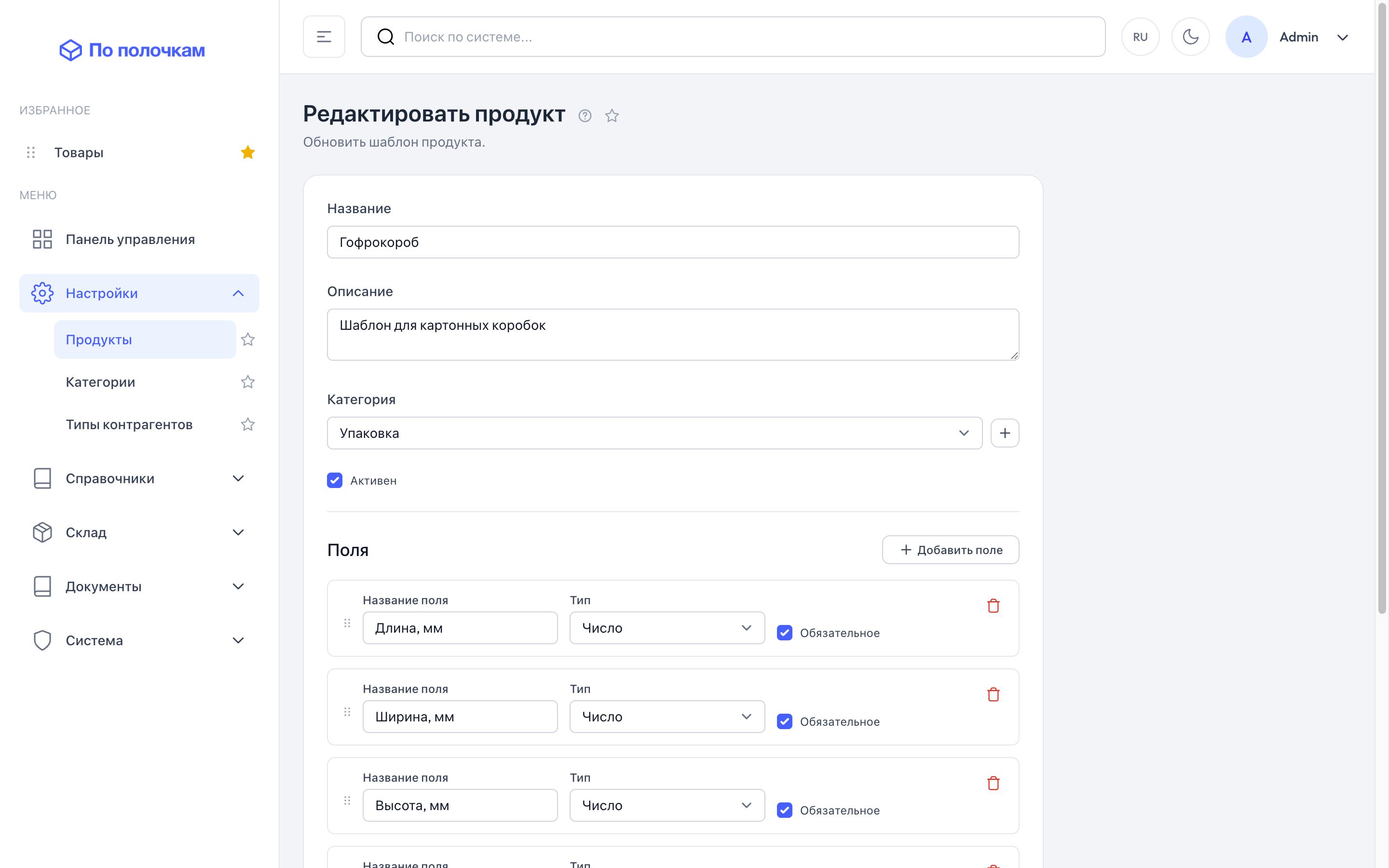The height and width of the screenshot is (868, 1389).
Task: Favorite the Категории menu item star
Action: [248, 382]
